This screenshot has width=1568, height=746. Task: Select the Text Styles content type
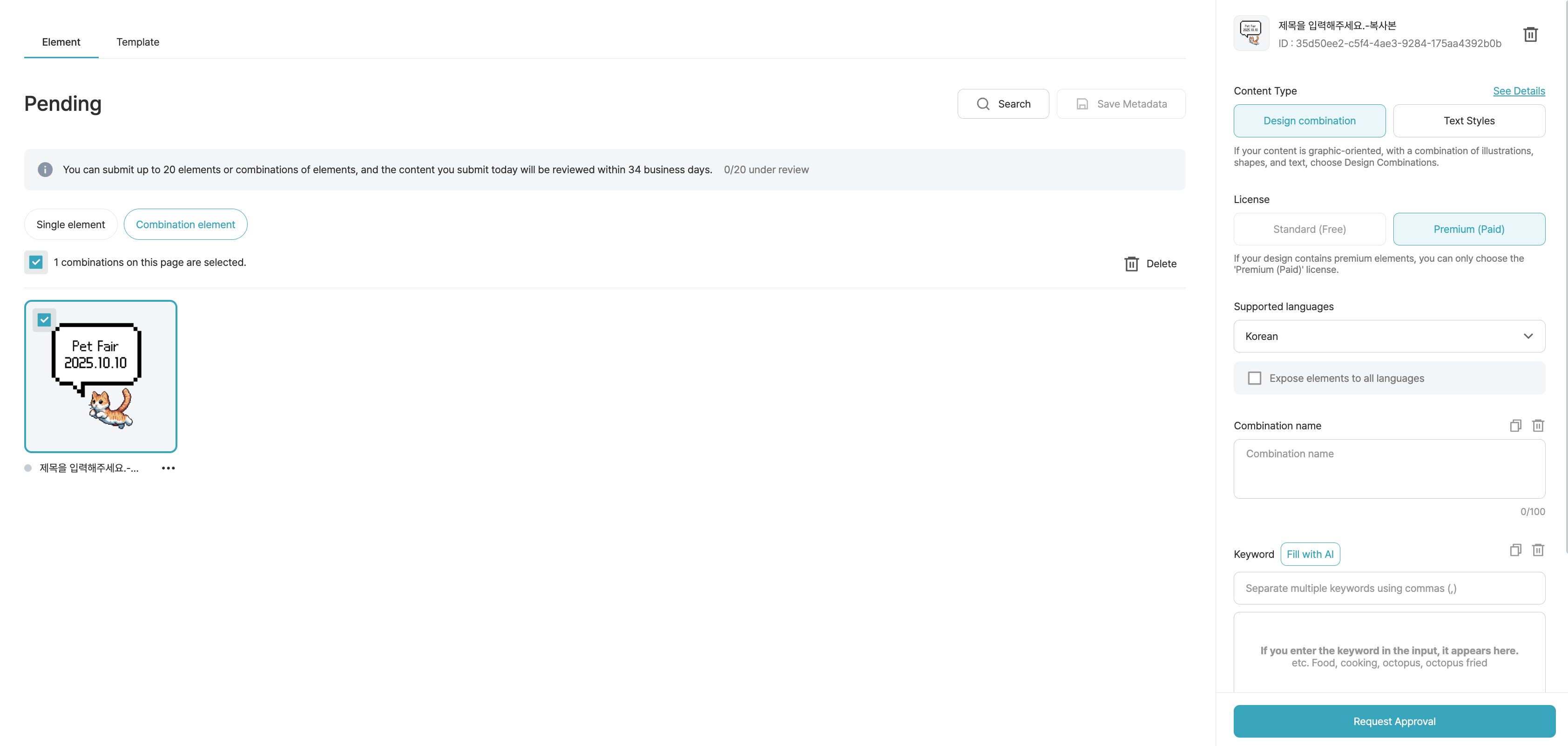click(1468, 121)
